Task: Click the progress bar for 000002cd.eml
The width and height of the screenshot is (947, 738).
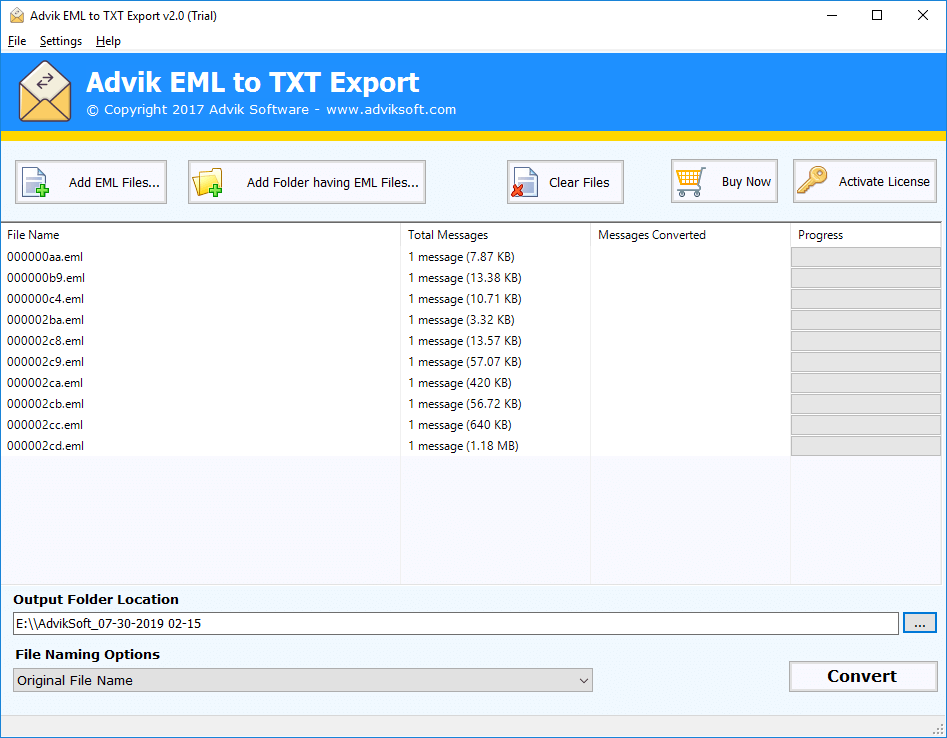Action: point(865,446)
